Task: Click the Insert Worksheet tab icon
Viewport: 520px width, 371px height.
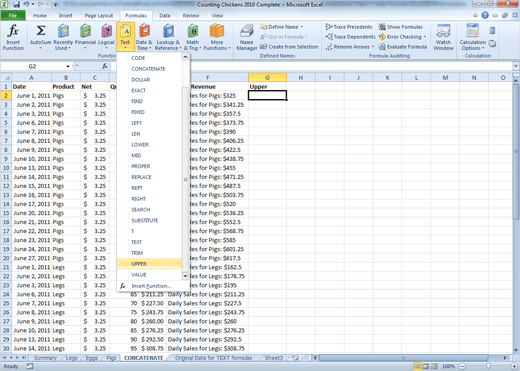Action: 295,358
